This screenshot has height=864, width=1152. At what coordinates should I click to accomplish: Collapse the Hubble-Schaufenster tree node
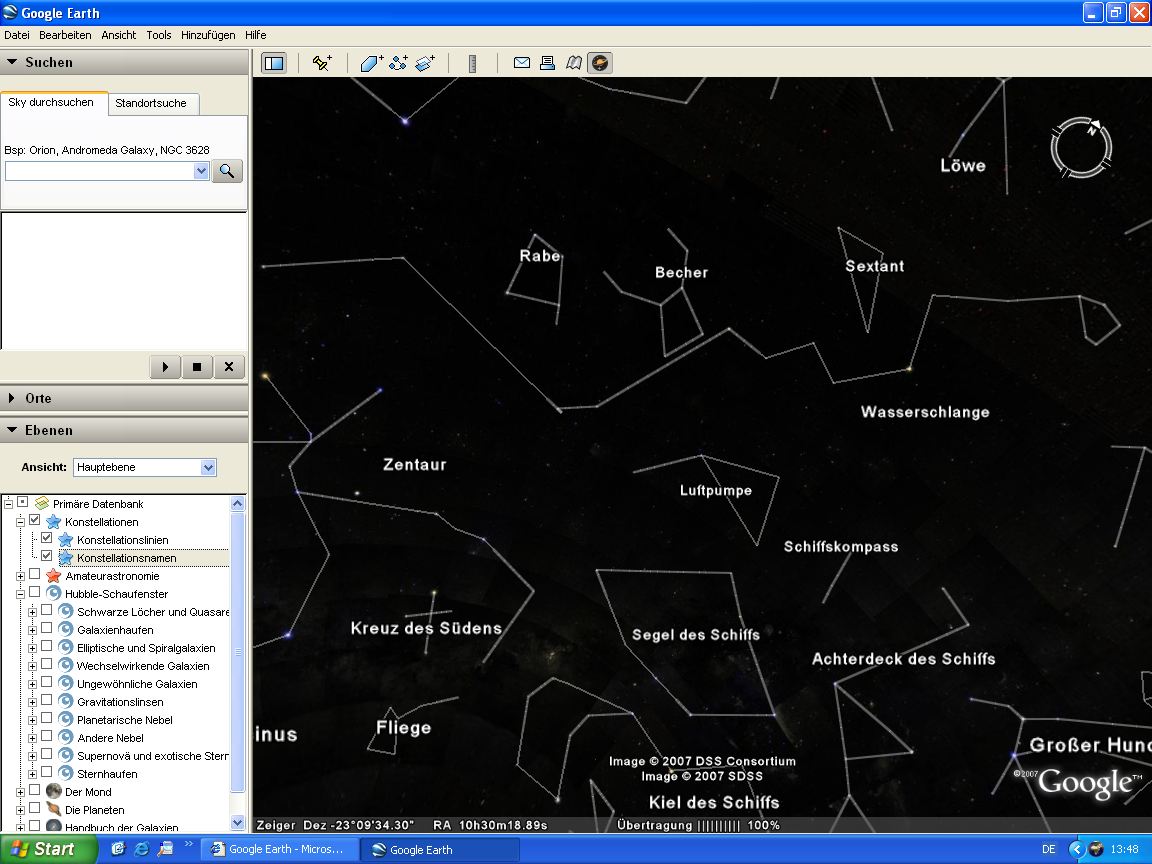click(x=21, y=594)
